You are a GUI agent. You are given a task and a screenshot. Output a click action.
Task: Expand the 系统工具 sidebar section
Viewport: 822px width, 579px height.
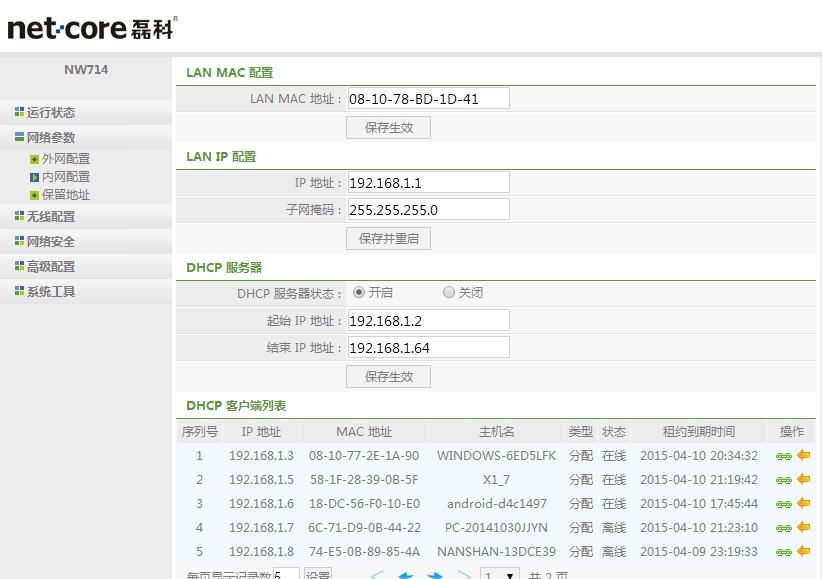click(50, 292)
